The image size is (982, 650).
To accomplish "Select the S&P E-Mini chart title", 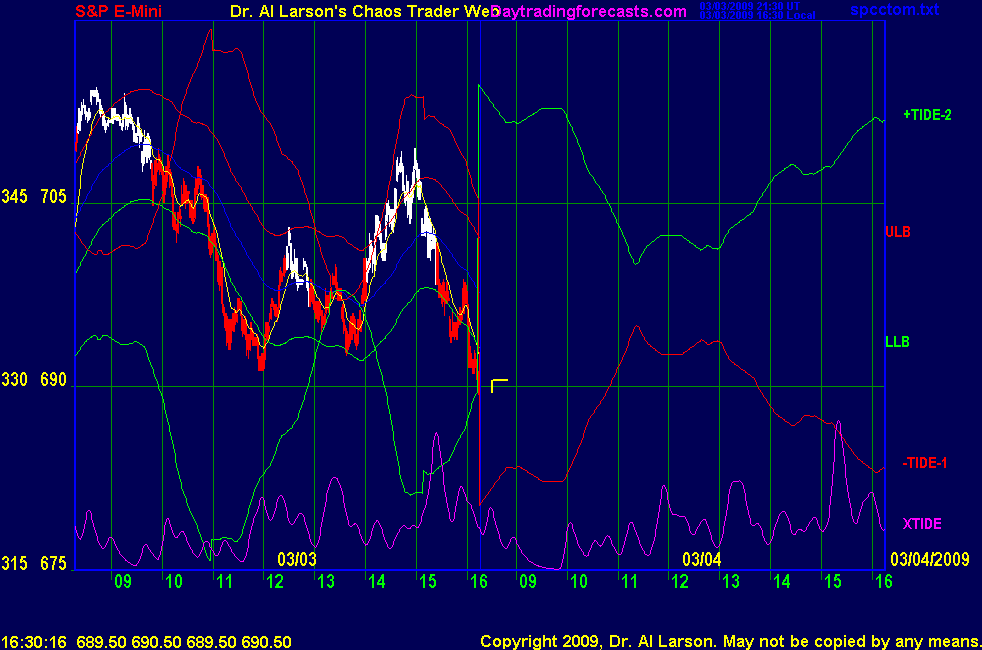I will (x=120, y=12).
